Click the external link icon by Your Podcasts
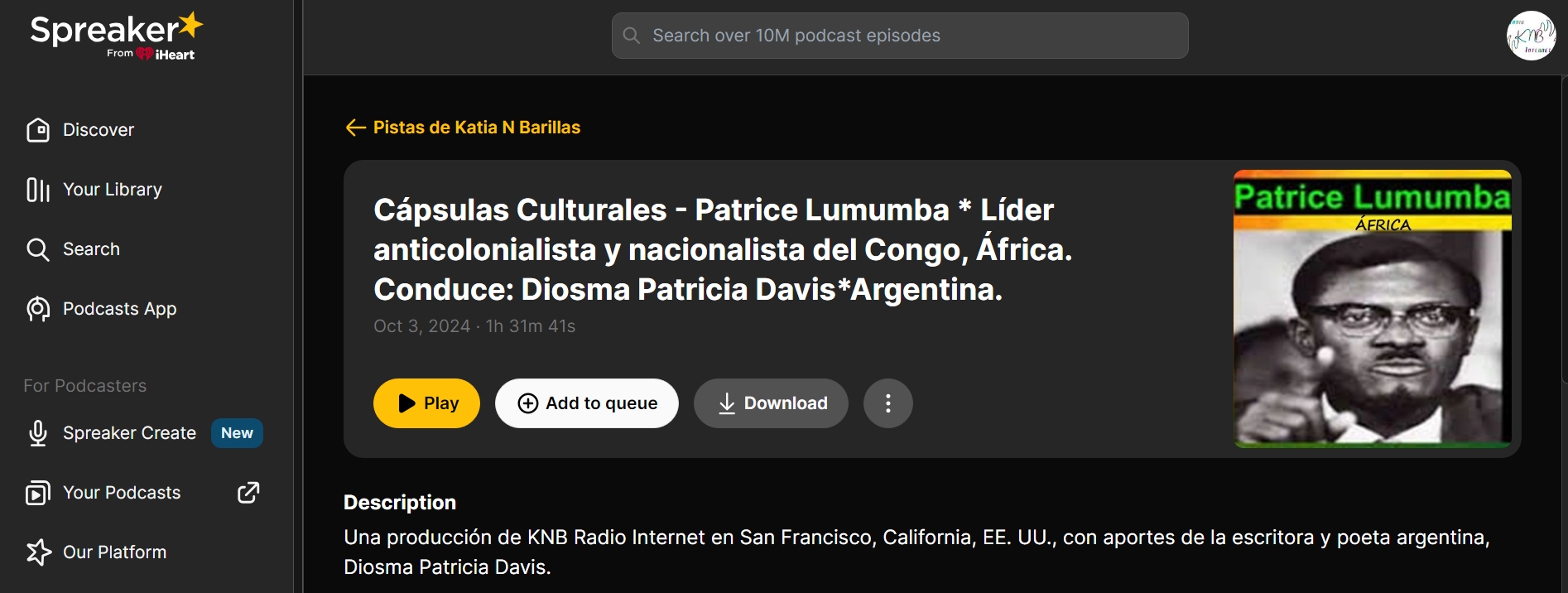The width and height of the screenshot is (1568, 593). click(248, 493)
